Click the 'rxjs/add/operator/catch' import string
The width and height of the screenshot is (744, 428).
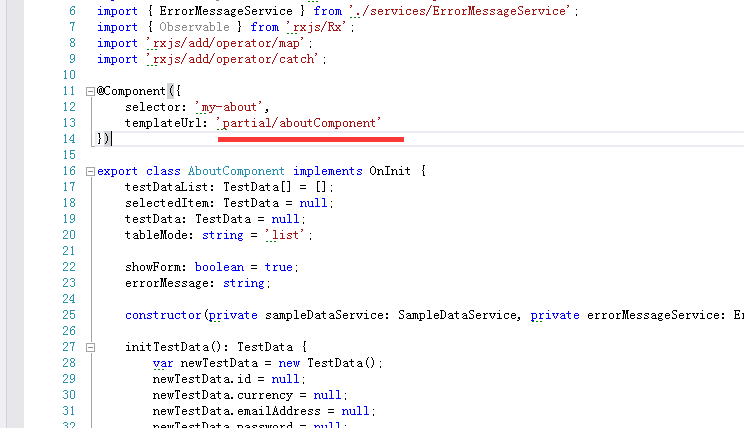(232, 59)
